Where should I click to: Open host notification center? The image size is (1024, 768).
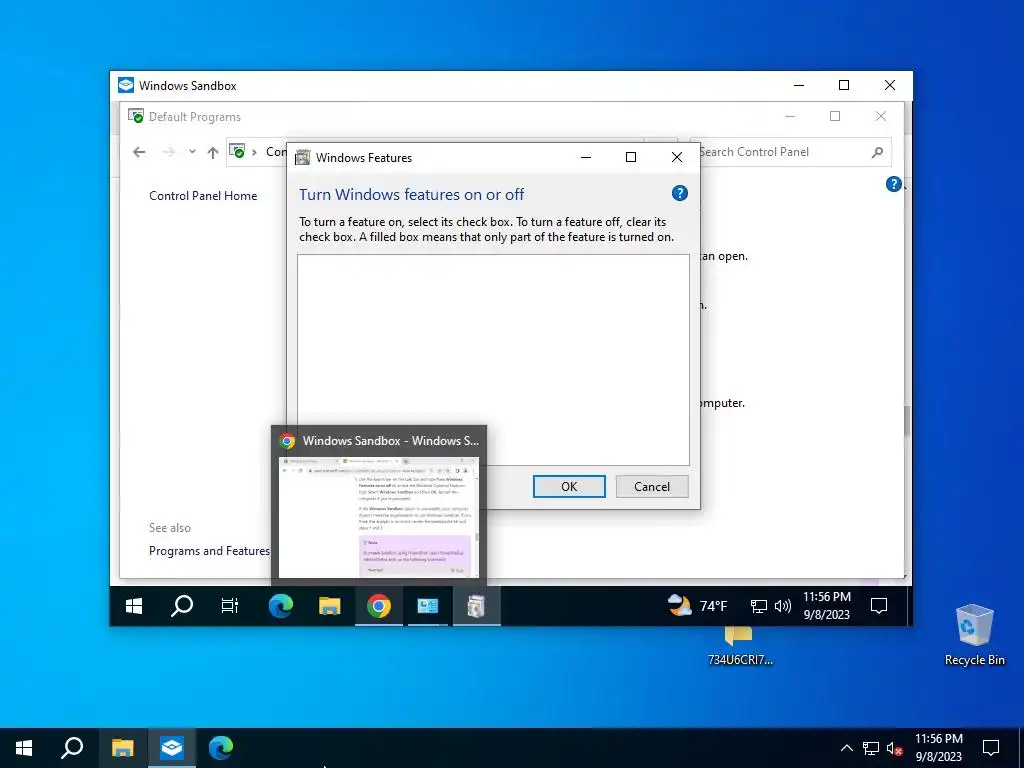click(991, 748)
